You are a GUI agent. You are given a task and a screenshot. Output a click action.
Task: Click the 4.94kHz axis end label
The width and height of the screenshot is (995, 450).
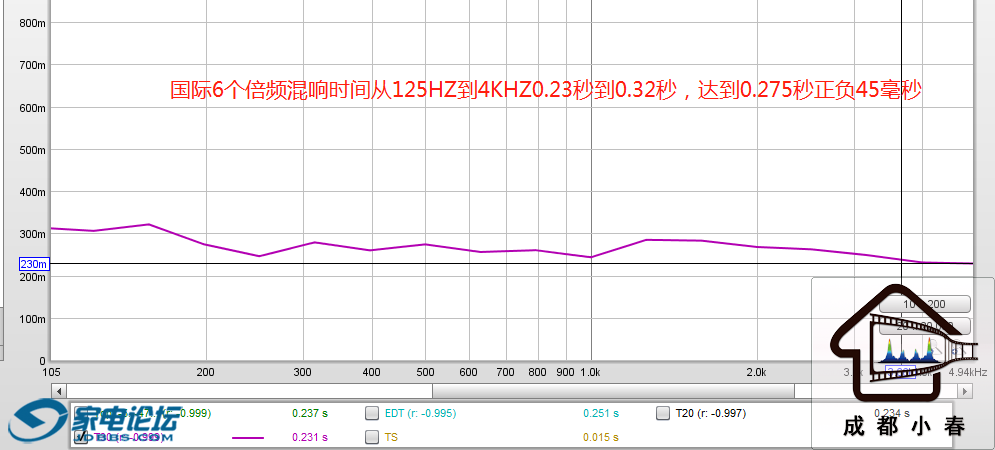click(968, 373)
